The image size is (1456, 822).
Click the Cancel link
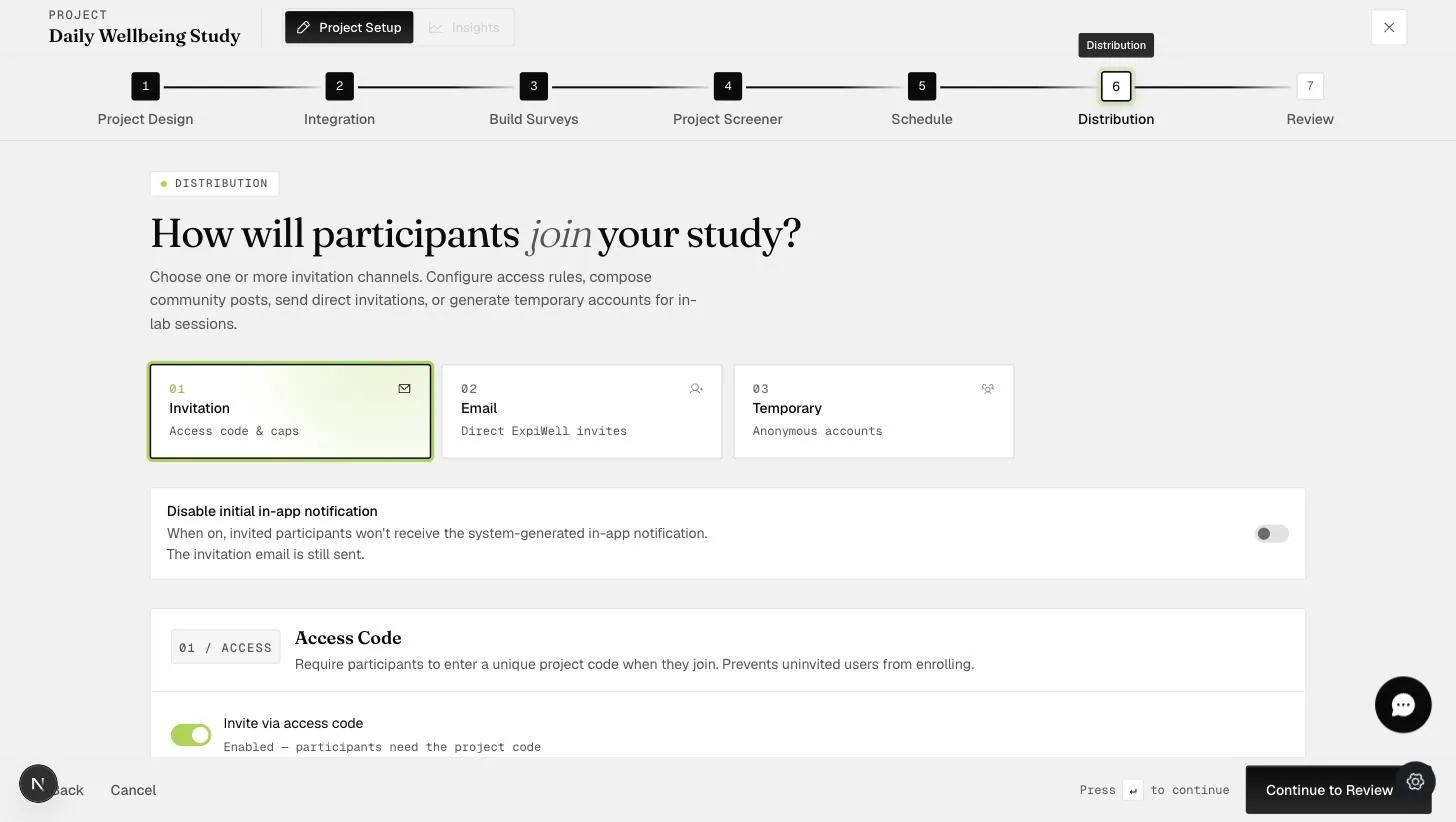point(133,790)
